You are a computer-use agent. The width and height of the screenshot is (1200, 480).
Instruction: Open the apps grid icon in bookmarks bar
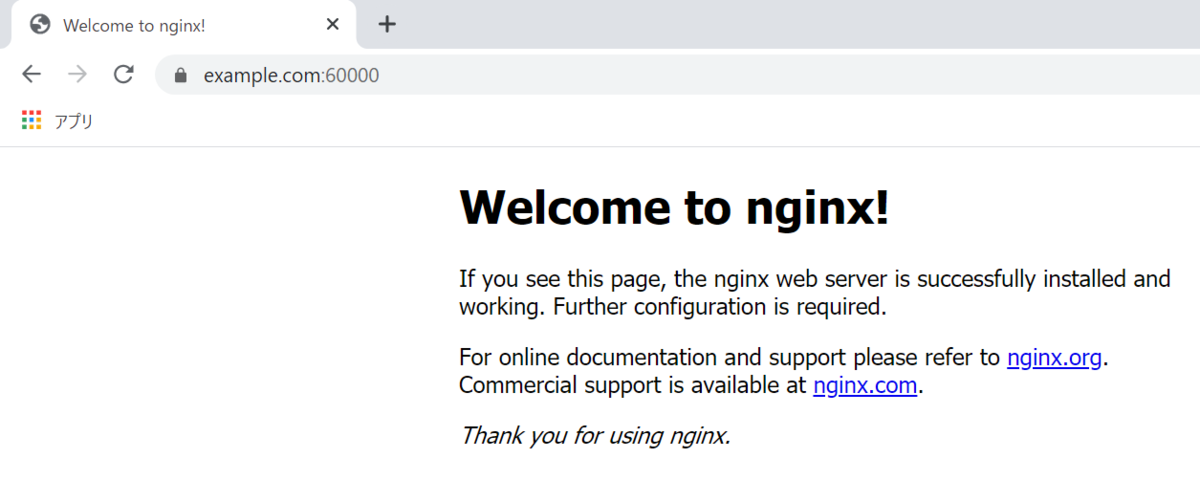tap(32, 120)
